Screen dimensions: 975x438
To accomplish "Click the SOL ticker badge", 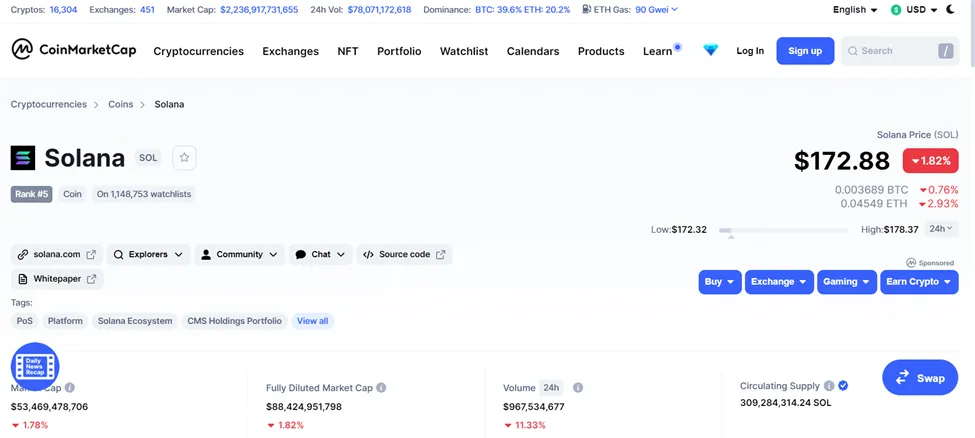I will (148, 158).
